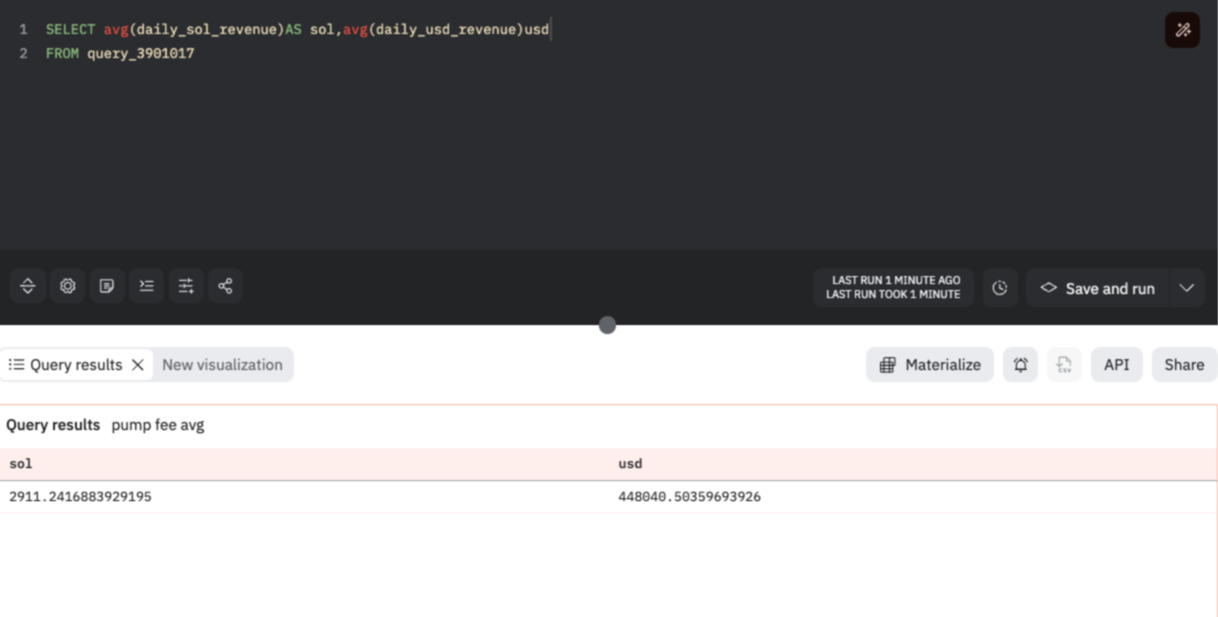1218x617 pixels.
Task: Click the editor resize handle
Action: 607,325
